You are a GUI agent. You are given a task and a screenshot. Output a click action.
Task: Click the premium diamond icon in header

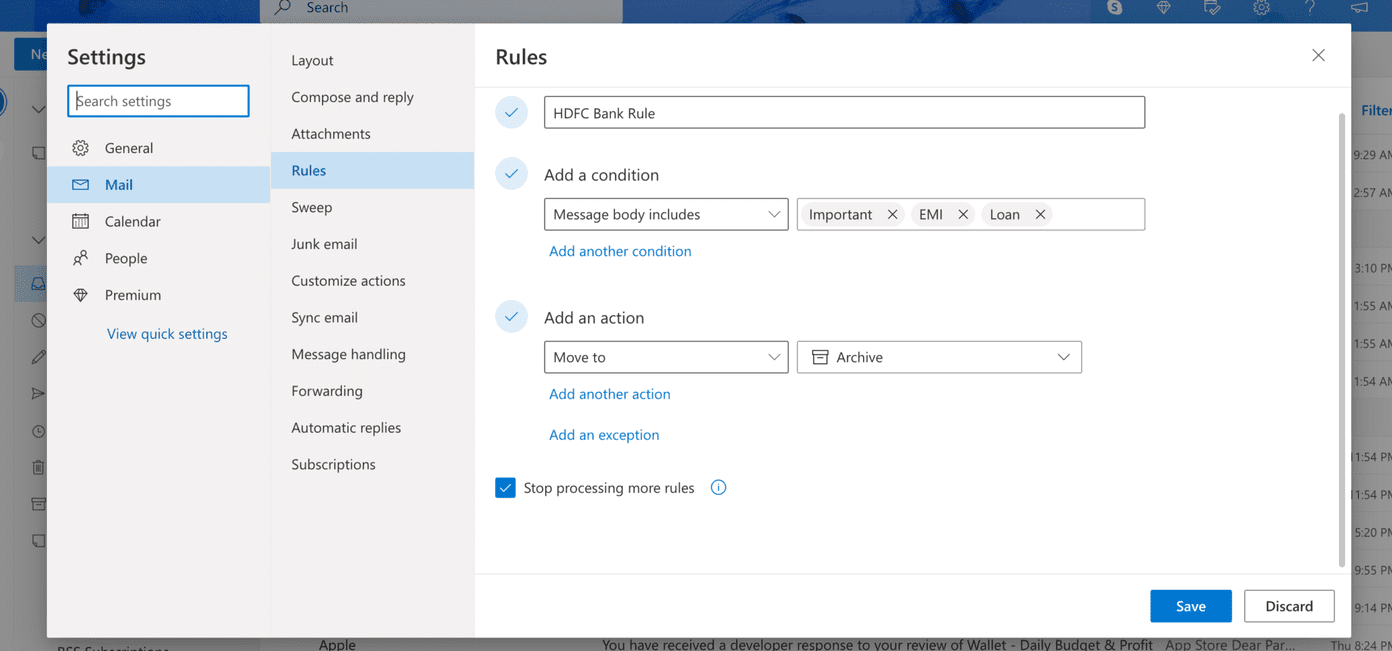coord(1163,8)
